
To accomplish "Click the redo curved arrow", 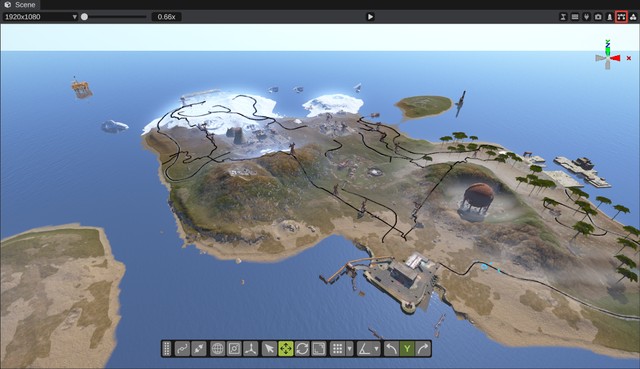I will coord(423,349).
